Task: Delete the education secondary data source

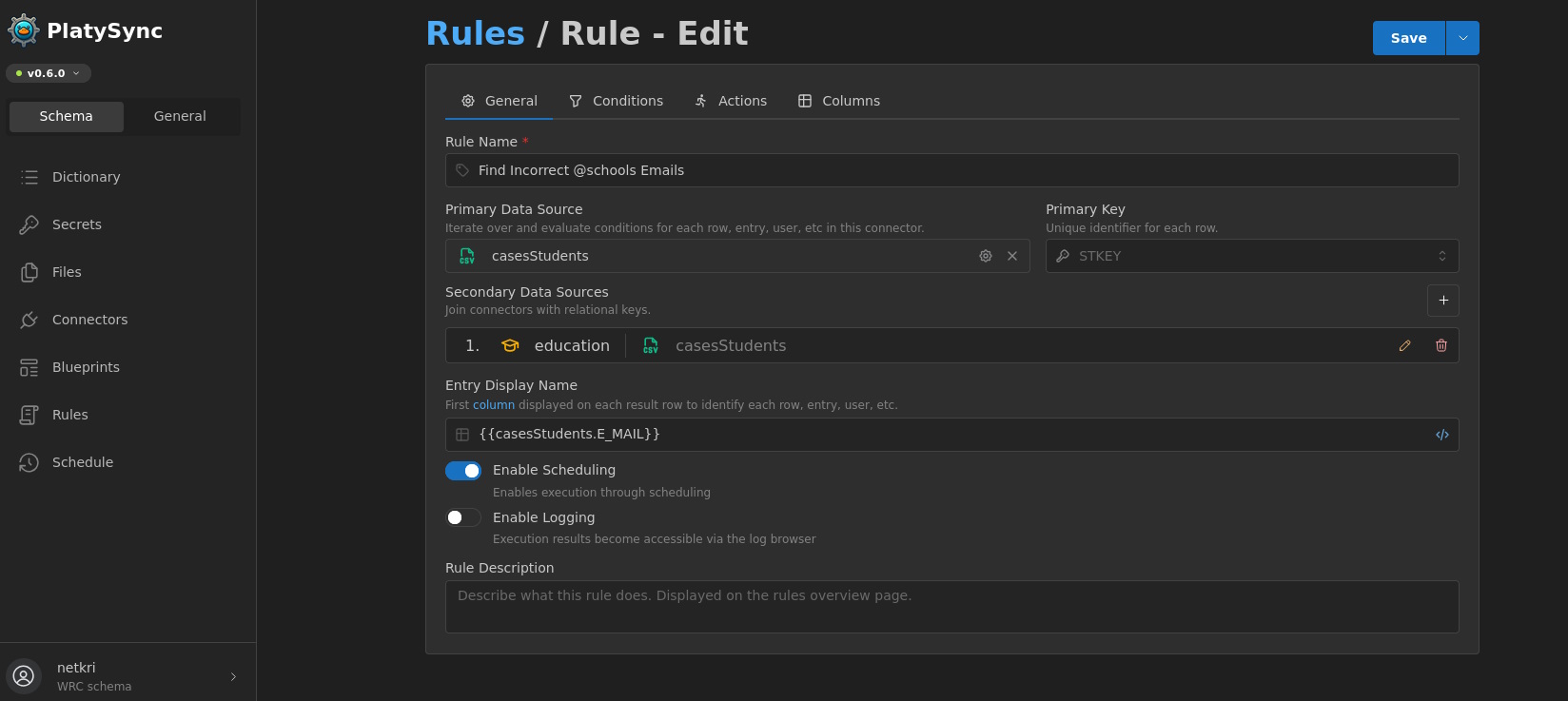Action: coord(1441,346)
